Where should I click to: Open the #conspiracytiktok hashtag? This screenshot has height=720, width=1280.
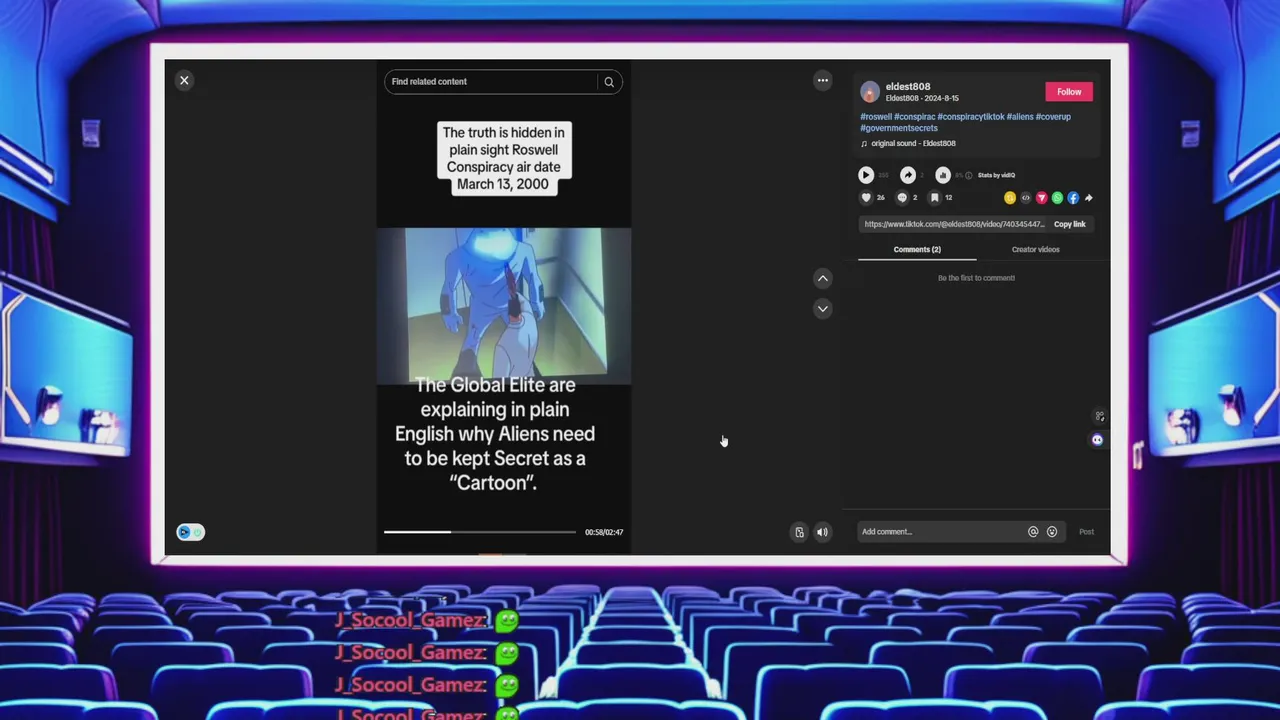(971, 117)
